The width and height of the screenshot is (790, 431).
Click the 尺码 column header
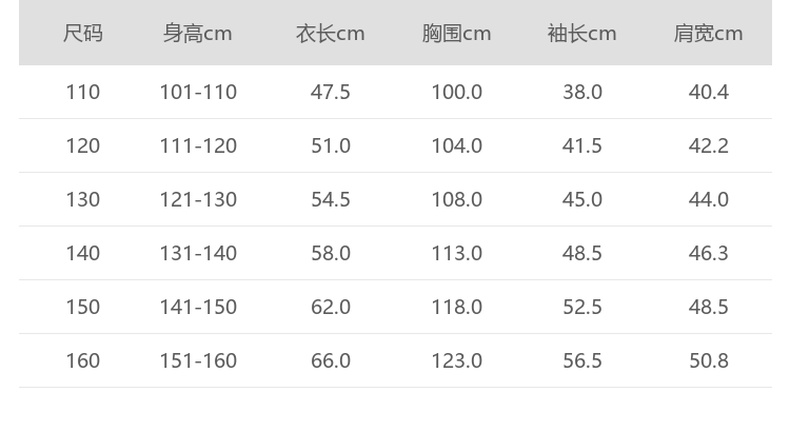click(83, 33)
